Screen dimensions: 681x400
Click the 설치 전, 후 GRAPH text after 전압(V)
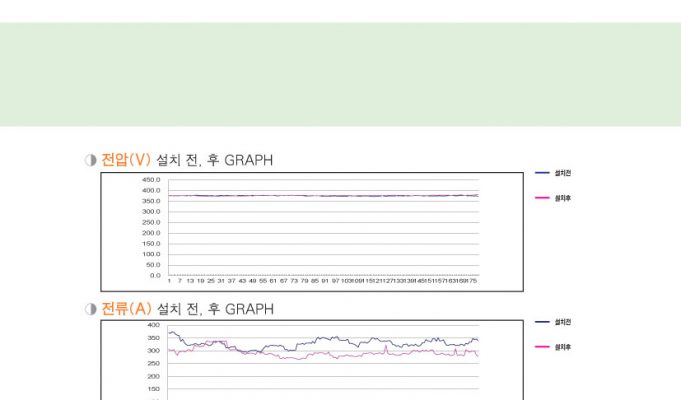click(214, 160)
